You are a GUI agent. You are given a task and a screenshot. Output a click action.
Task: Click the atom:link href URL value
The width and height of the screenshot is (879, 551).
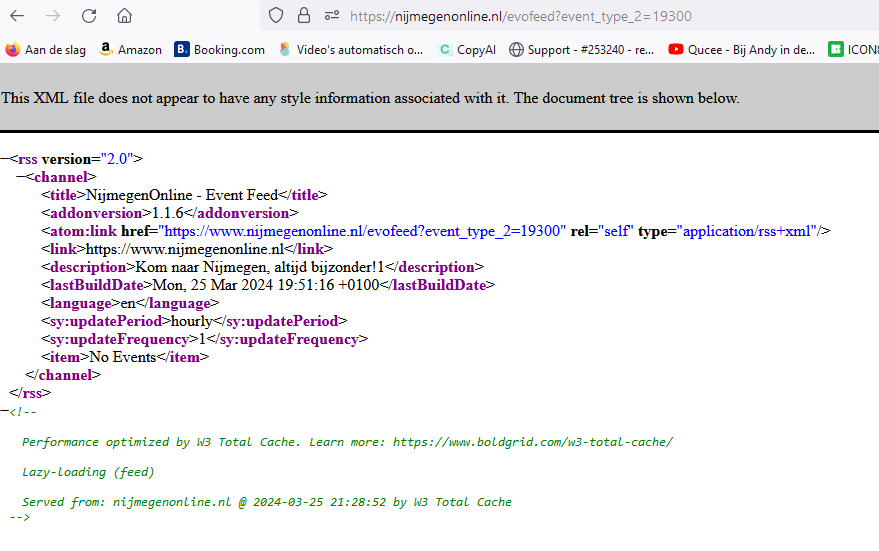coord(362,231)
